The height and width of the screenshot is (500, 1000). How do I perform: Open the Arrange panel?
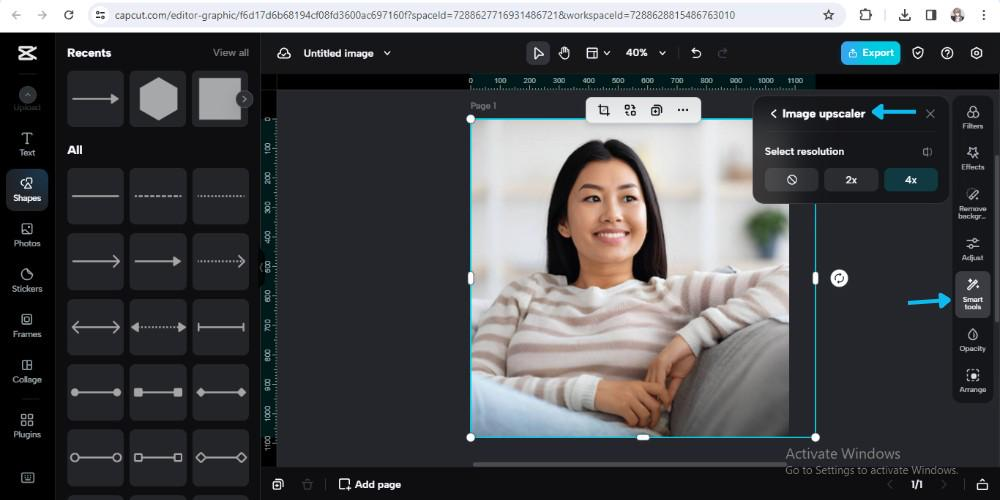(x=973, y=381)
